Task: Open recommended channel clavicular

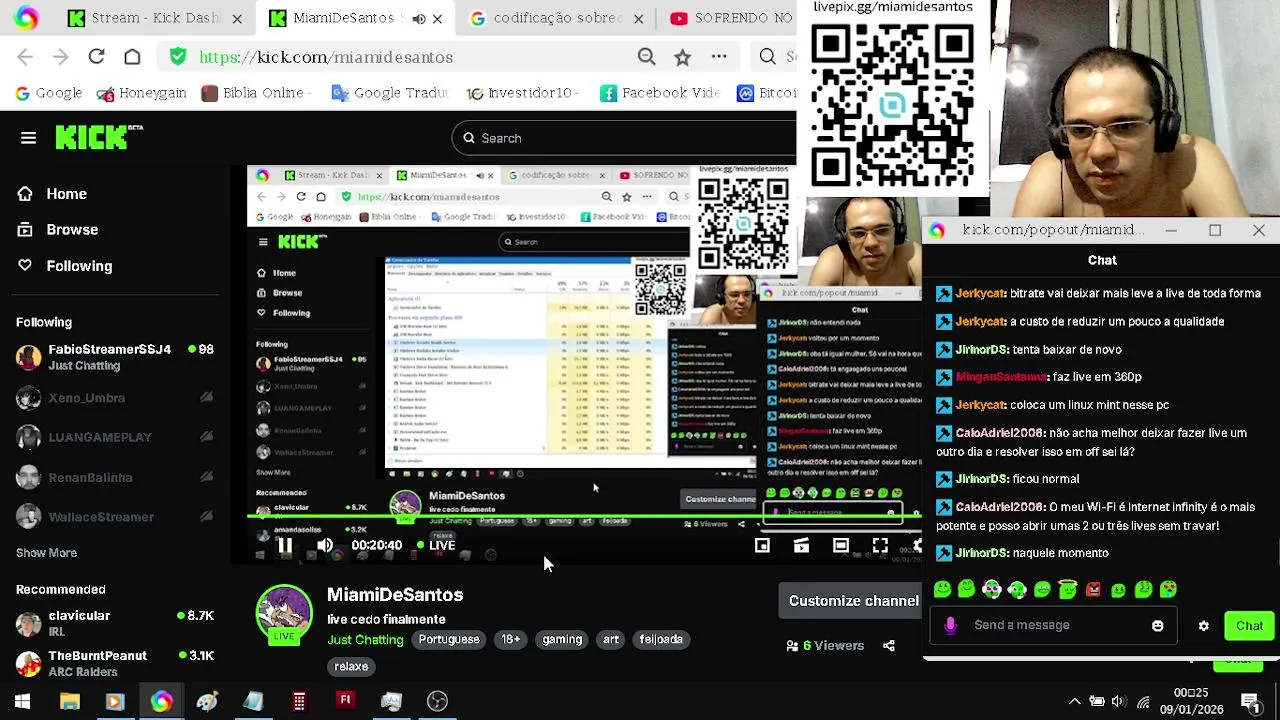Action: [x=115, y=623]
